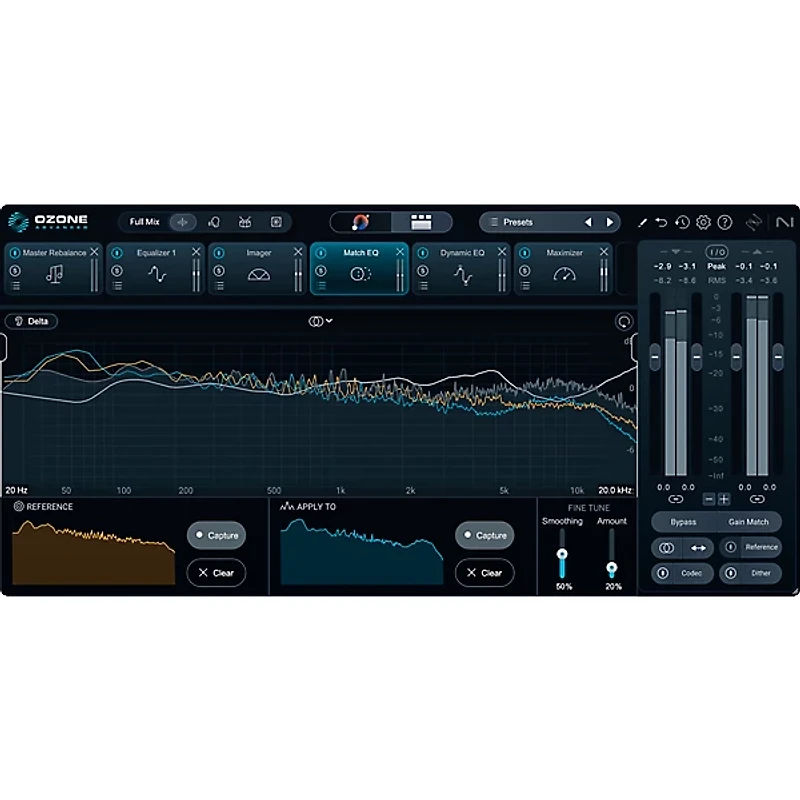Select the bass stem focus icon

pos(276,222)
